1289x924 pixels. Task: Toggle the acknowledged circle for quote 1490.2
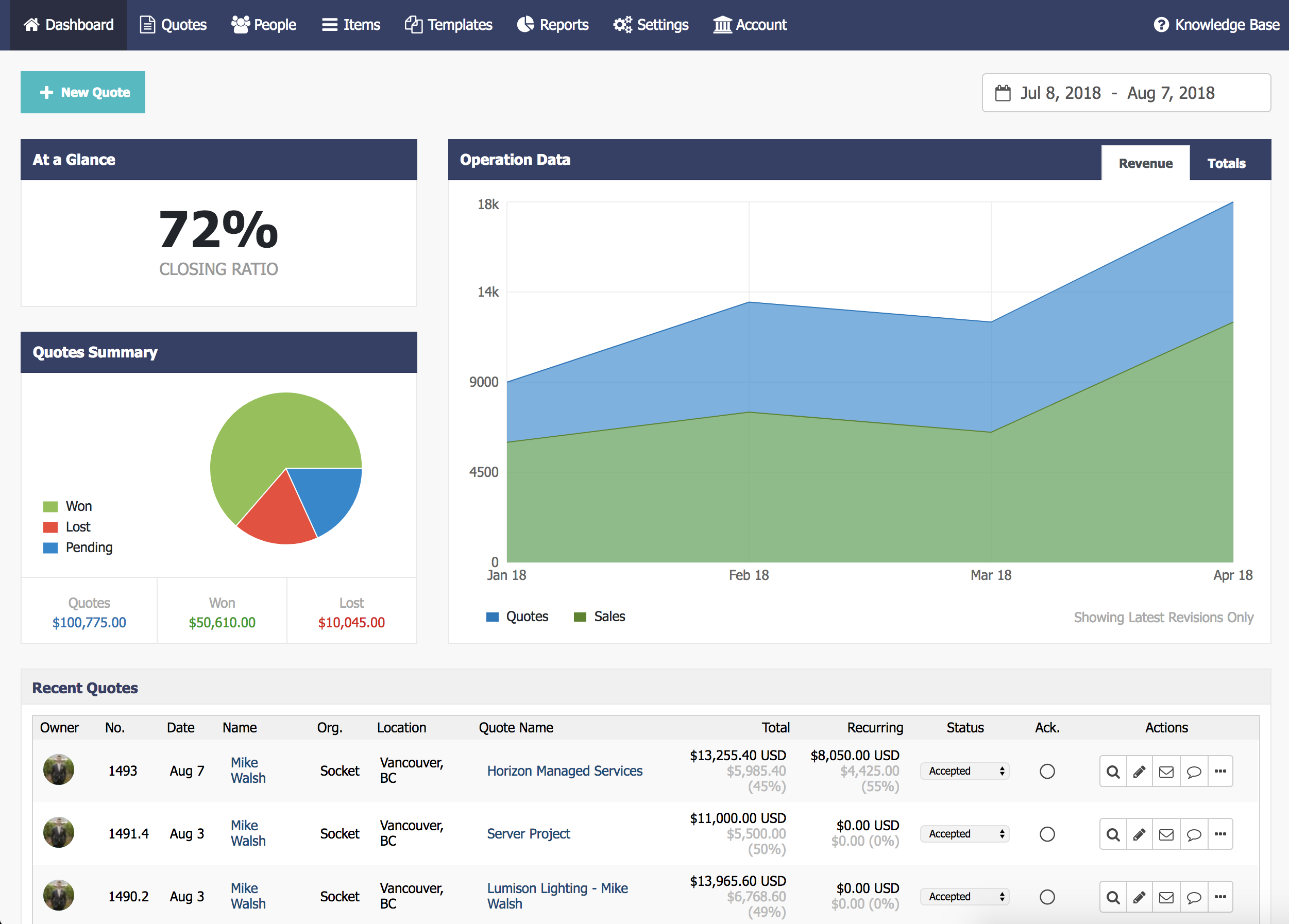pos(1047,897)
